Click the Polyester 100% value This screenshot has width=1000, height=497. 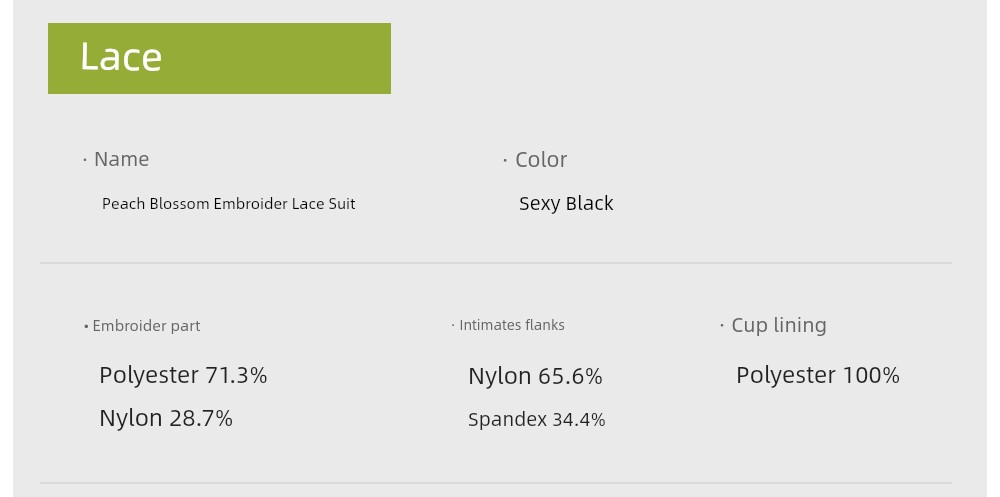818,375
